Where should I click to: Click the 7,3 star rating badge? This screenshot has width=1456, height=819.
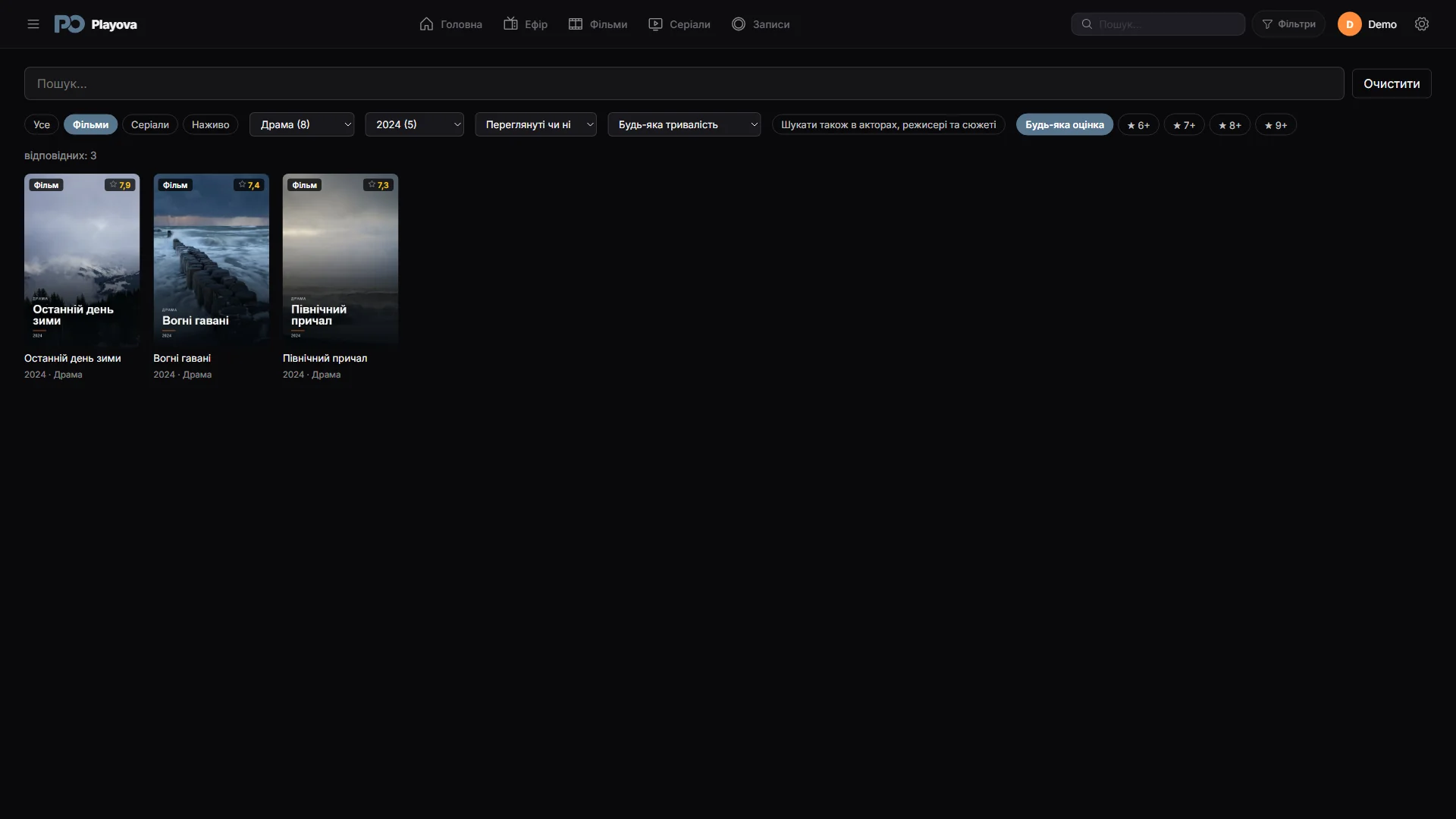(x=378, y=185)
